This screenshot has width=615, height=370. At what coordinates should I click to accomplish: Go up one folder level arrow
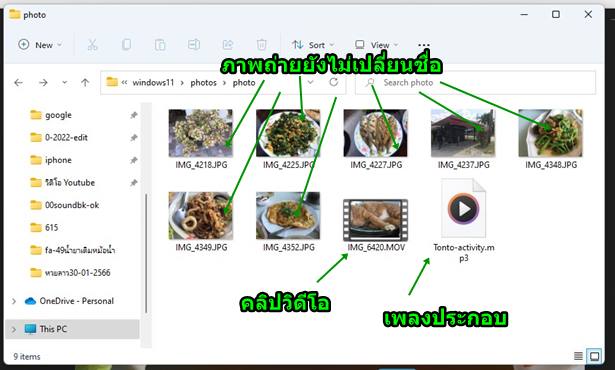[85, 82]
